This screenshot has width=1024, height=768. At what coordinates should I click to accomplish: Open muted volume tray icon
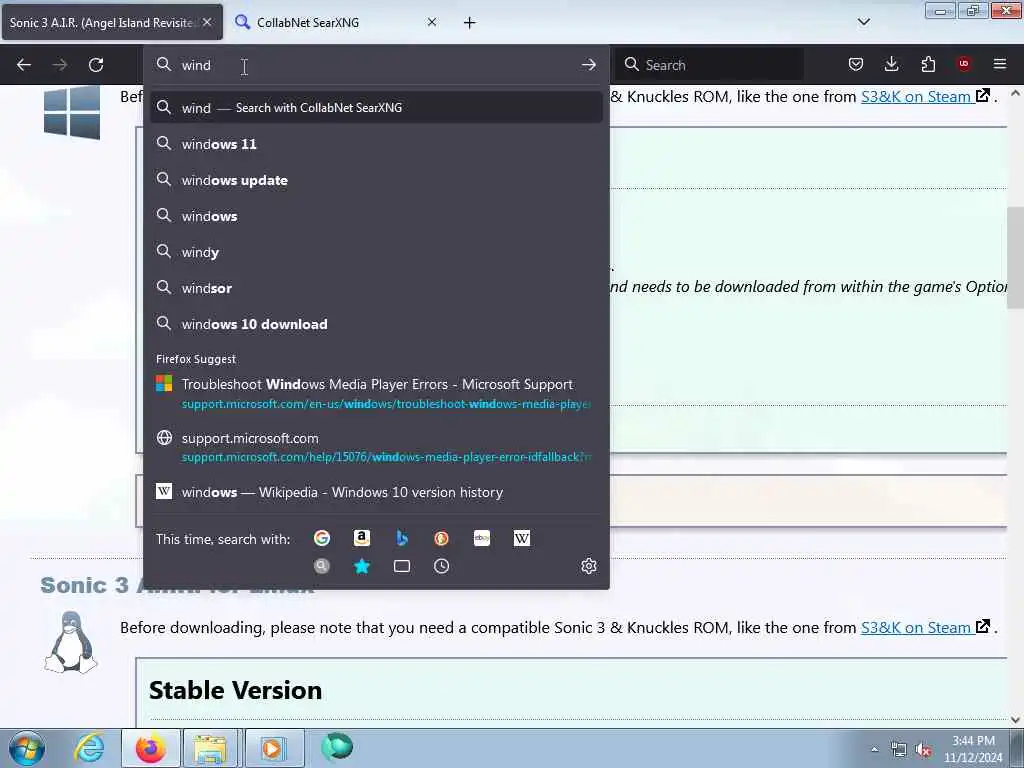click(924, 750)
